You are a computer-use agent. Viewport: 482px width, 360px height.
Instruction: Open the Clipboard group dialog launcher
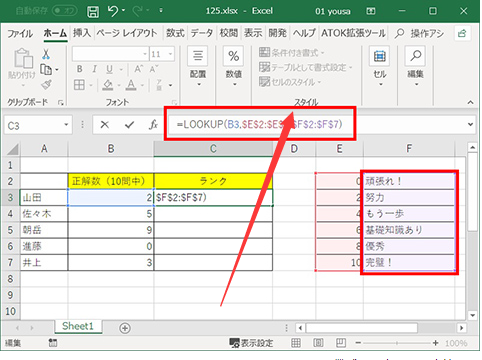point(60,103)
